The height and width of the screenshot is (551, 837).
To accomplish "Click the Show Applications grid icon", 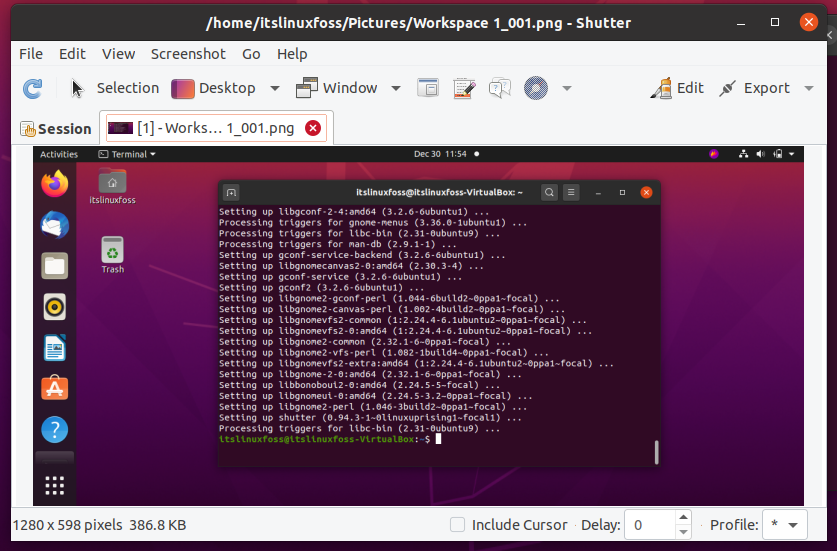I will point(54,485).
